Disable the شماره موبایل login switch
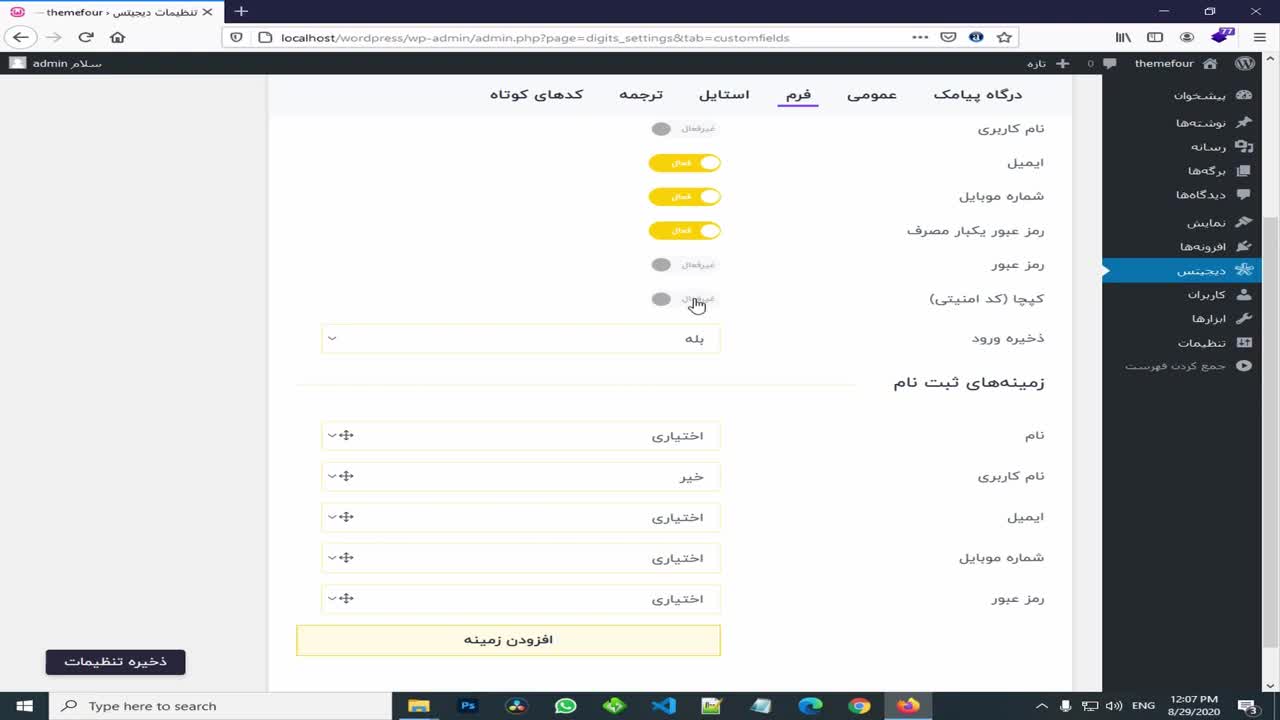The height and width of the screenshot is (720, 1280). tap(684, 197)
